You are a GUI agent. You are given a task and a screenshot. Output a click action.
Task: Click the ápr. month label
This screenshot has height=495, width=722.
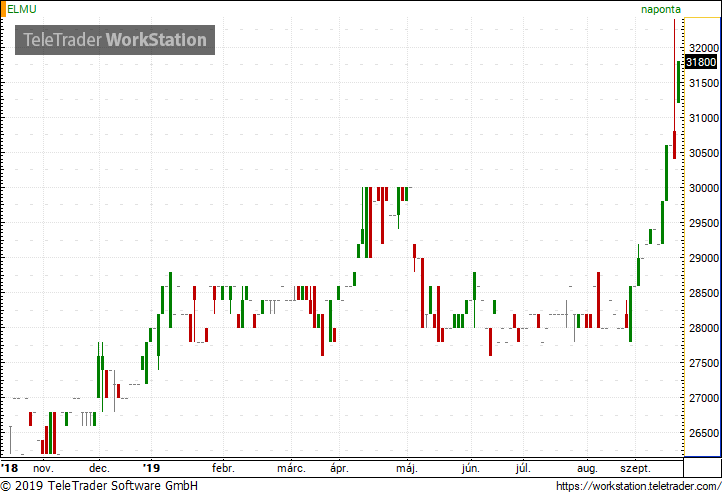pos(339,469)
